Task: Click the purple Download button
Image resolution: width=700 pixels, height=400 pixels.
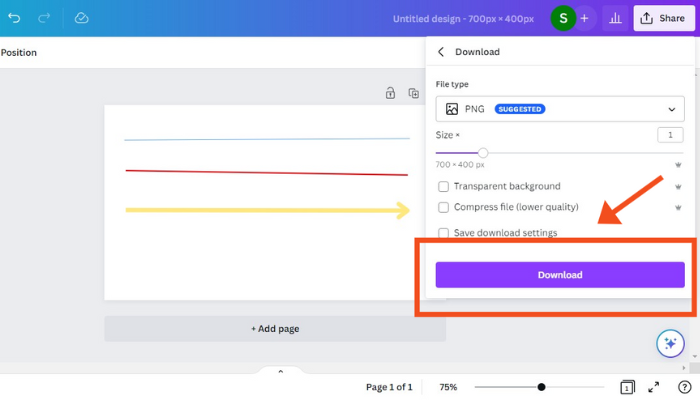Action: click(560, 275)
